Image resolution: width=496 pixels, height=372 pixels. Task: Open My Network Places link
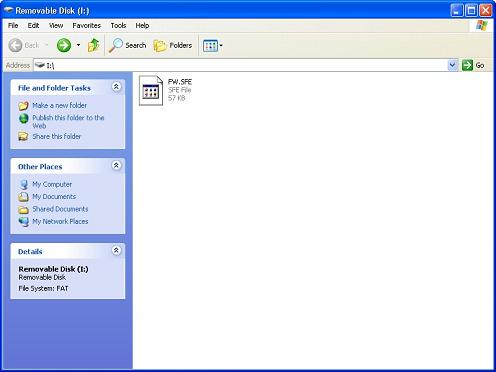click(x=60, y=221)
